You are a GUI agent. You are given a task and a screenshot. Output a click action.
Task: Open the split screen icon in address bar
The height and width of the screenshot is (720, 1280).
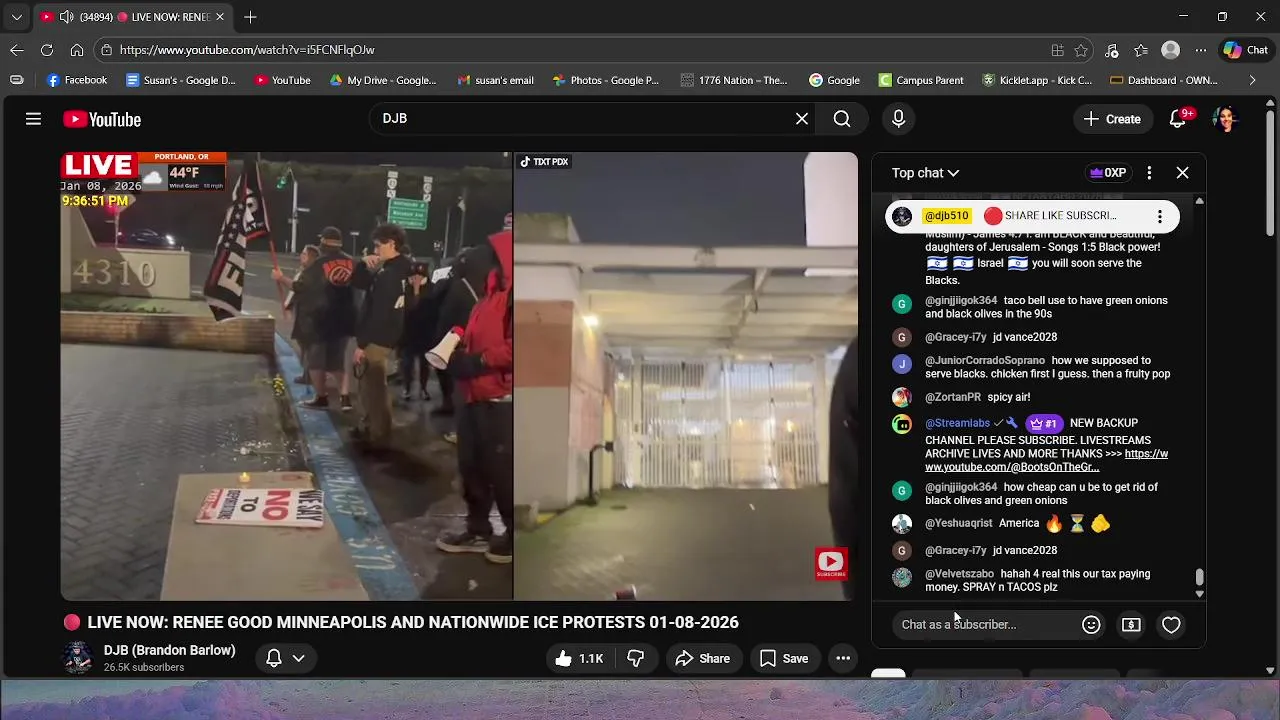pos(1057,50)
